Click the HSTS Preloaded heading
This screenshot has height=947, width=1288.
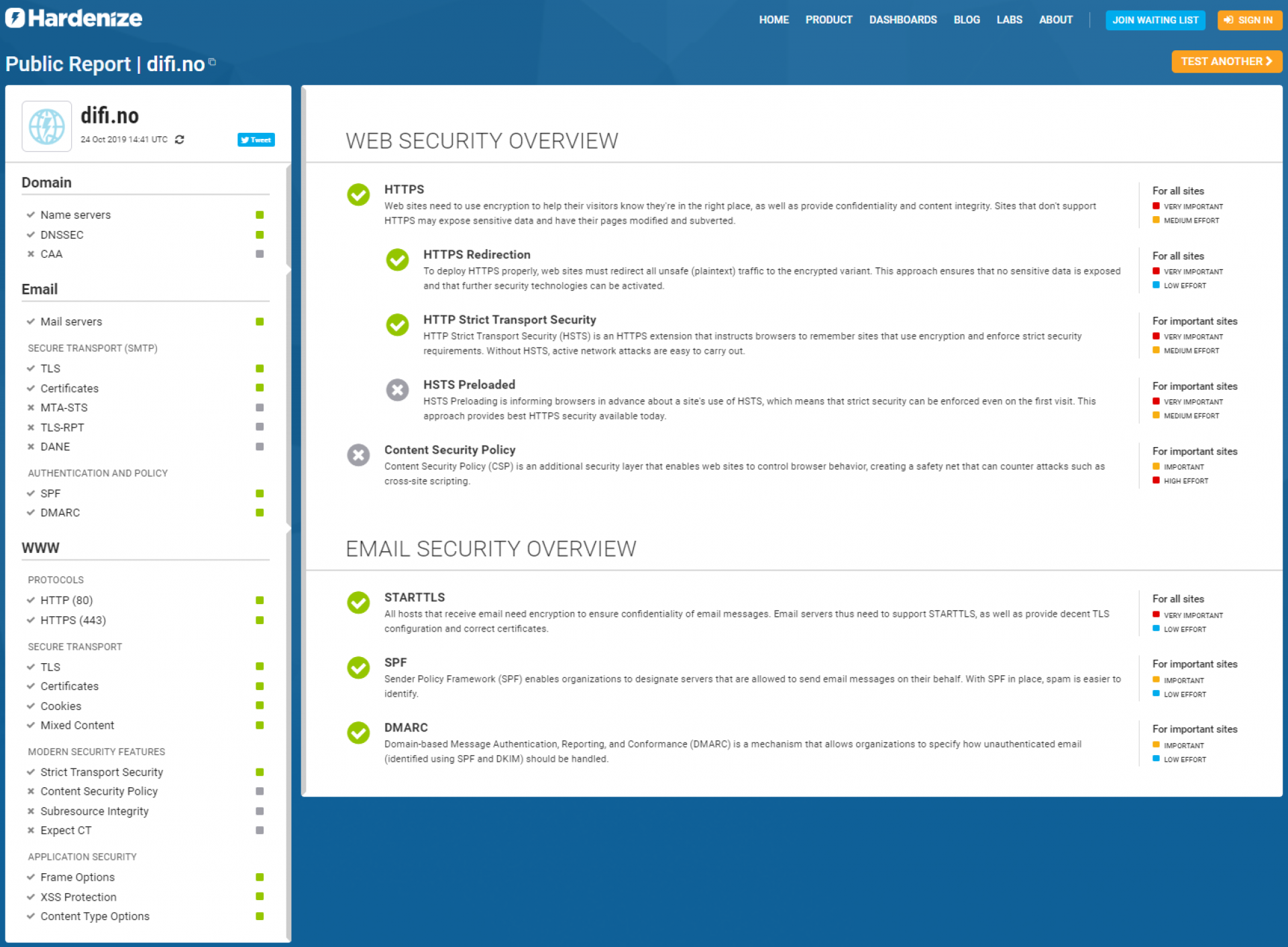tap(469, 385)
